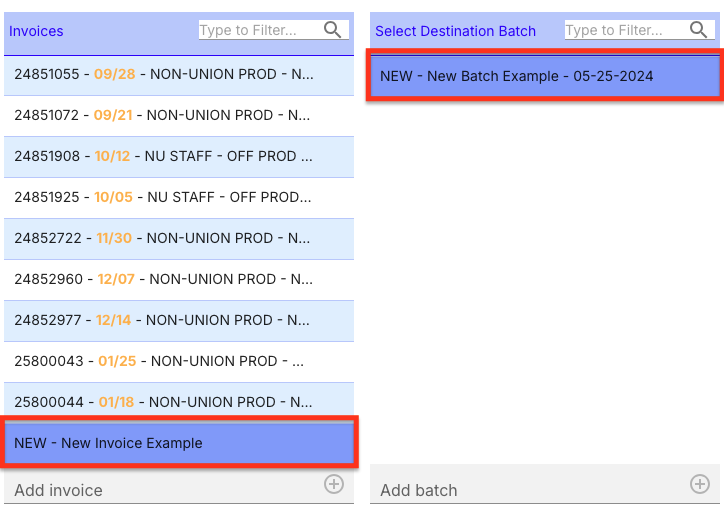Select invoice 25800044 dated 01/18

click(x=179, y=401)
